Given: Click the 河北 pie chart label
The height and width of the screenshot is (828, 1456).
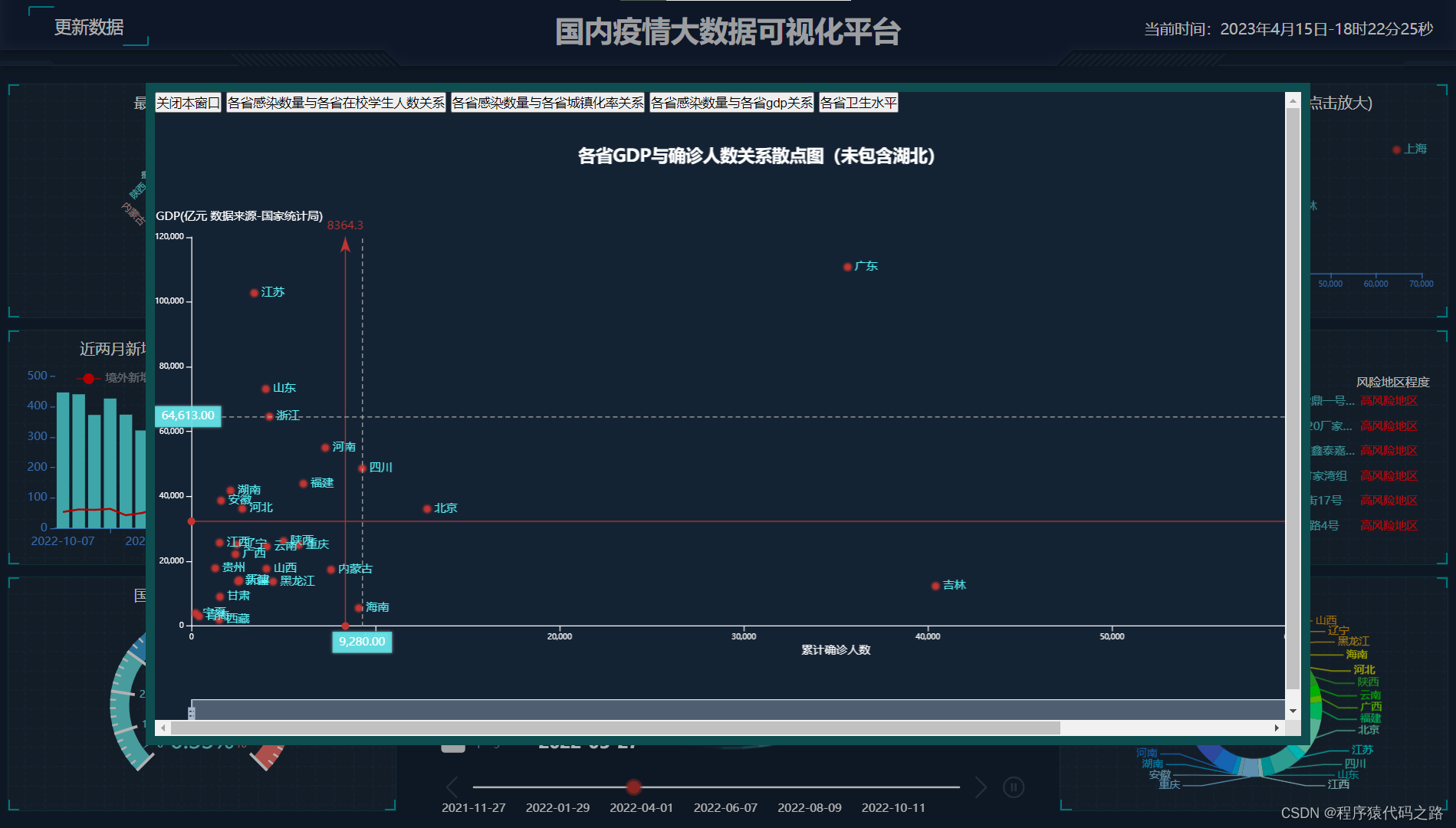Looking at the screenshot, I should coord(1364,670).
